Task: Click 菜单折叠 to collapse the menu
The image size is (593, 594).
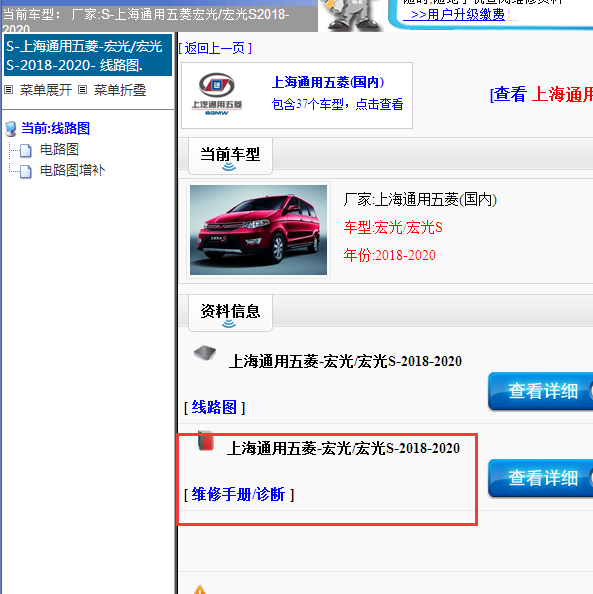Action: [120, 90]
